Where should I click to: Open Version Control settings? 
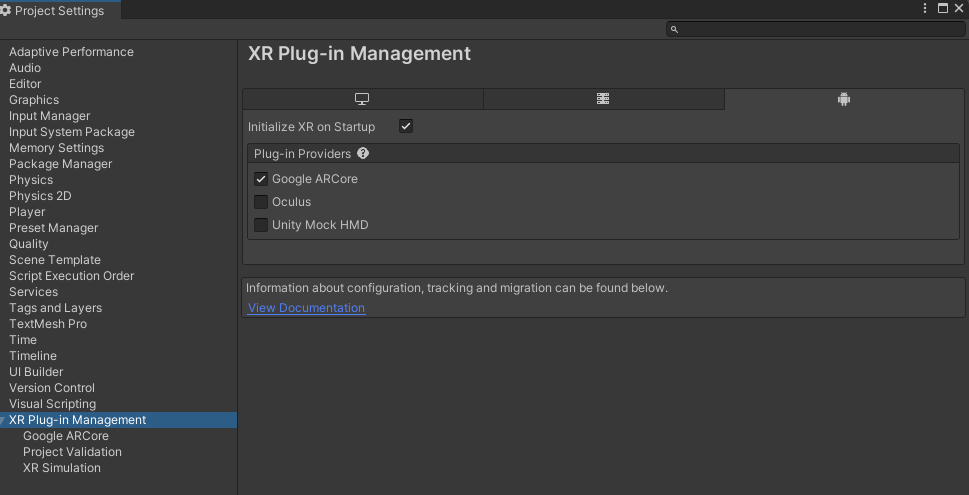52,389
